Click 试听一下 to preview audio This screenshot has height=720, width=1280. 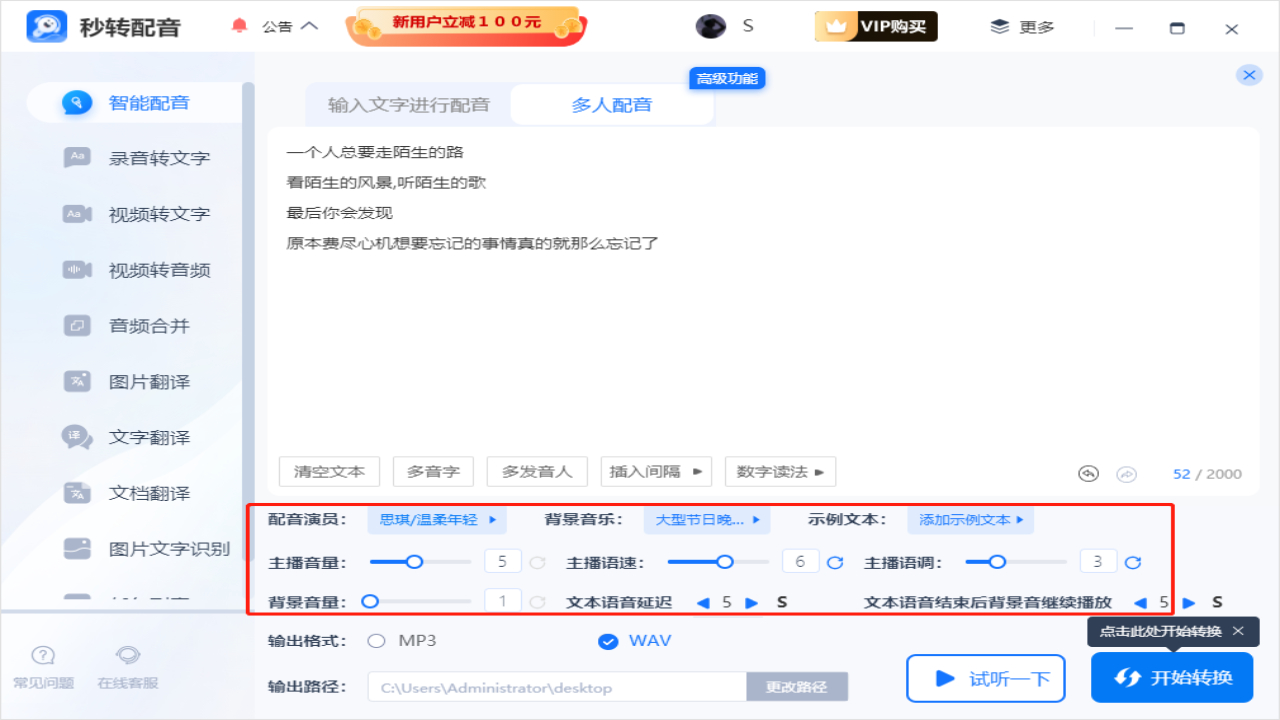click(985, 678)
